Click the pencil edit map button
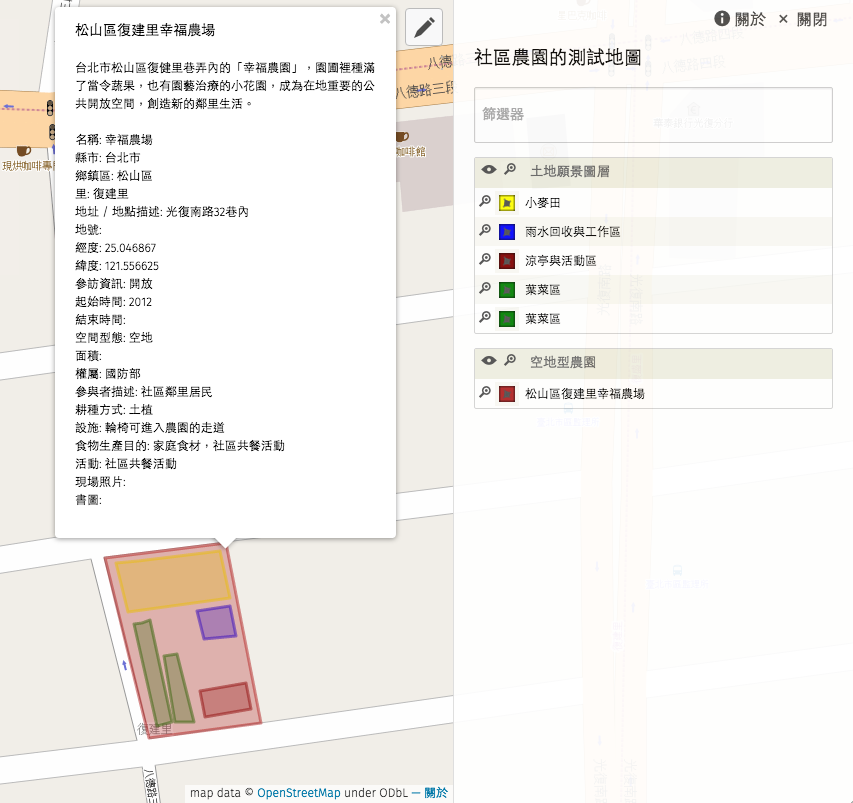The image size is (853, 803). [x=424, y=27]
